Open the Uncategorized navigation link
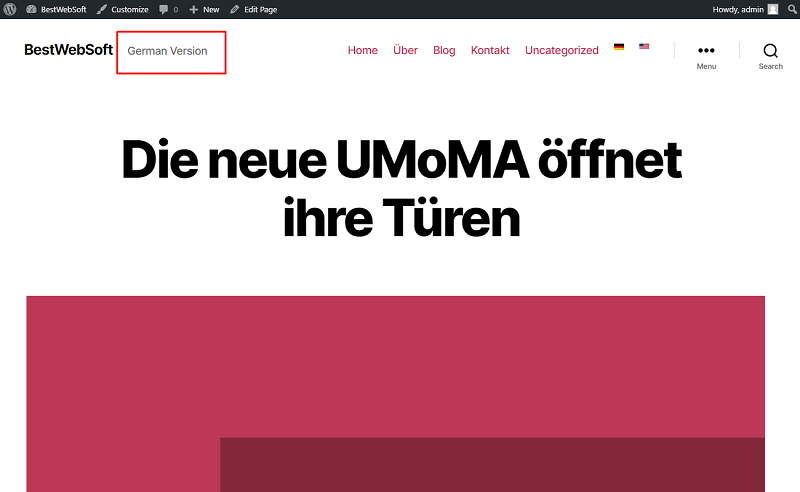This screenshot has height=492, width=800. [562, 50]
